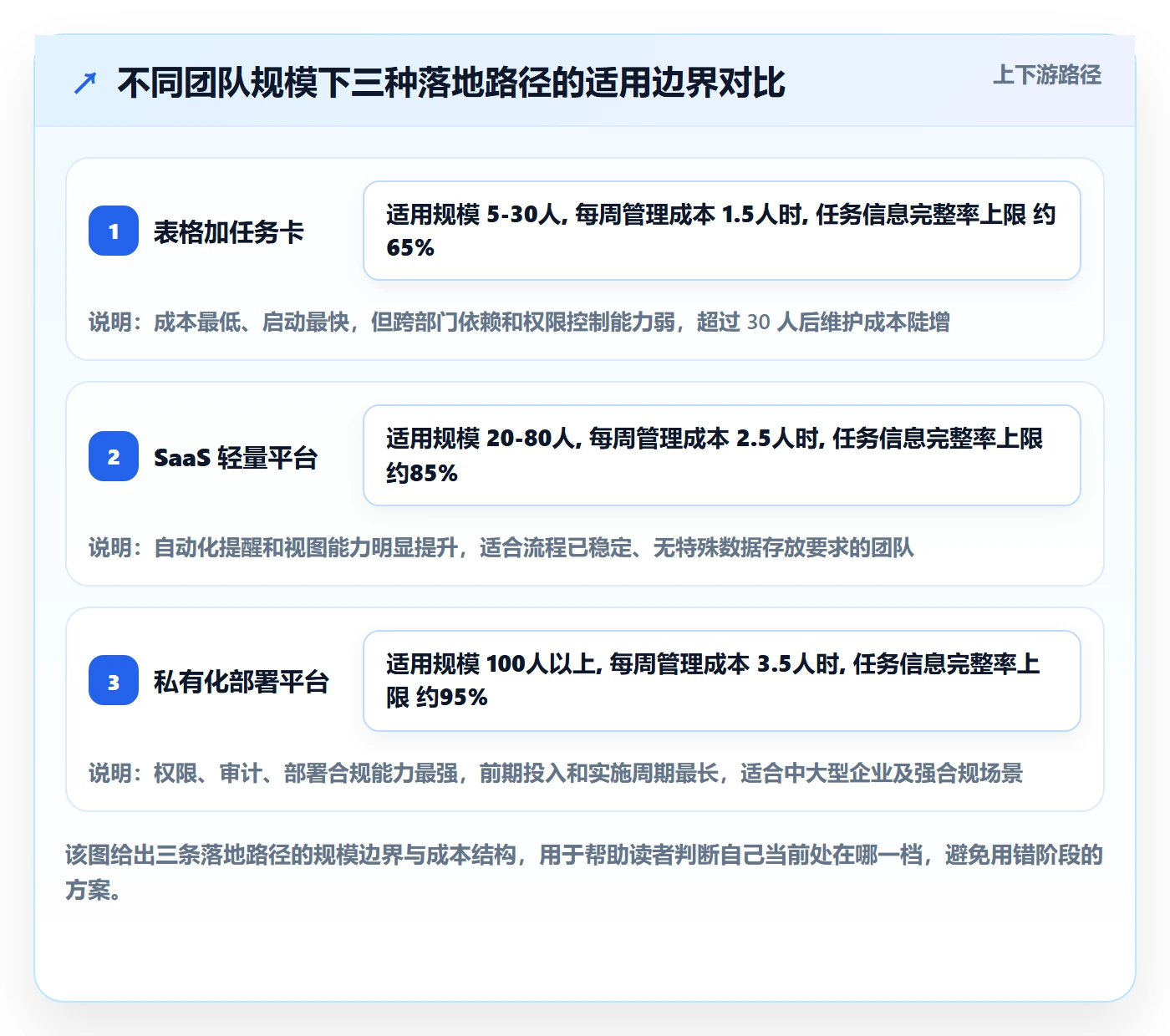Click the note starting 说明：自动化提醒和视图能力
The height and width of the screenshot is (1036, 1170).
(x=501, y=548)
